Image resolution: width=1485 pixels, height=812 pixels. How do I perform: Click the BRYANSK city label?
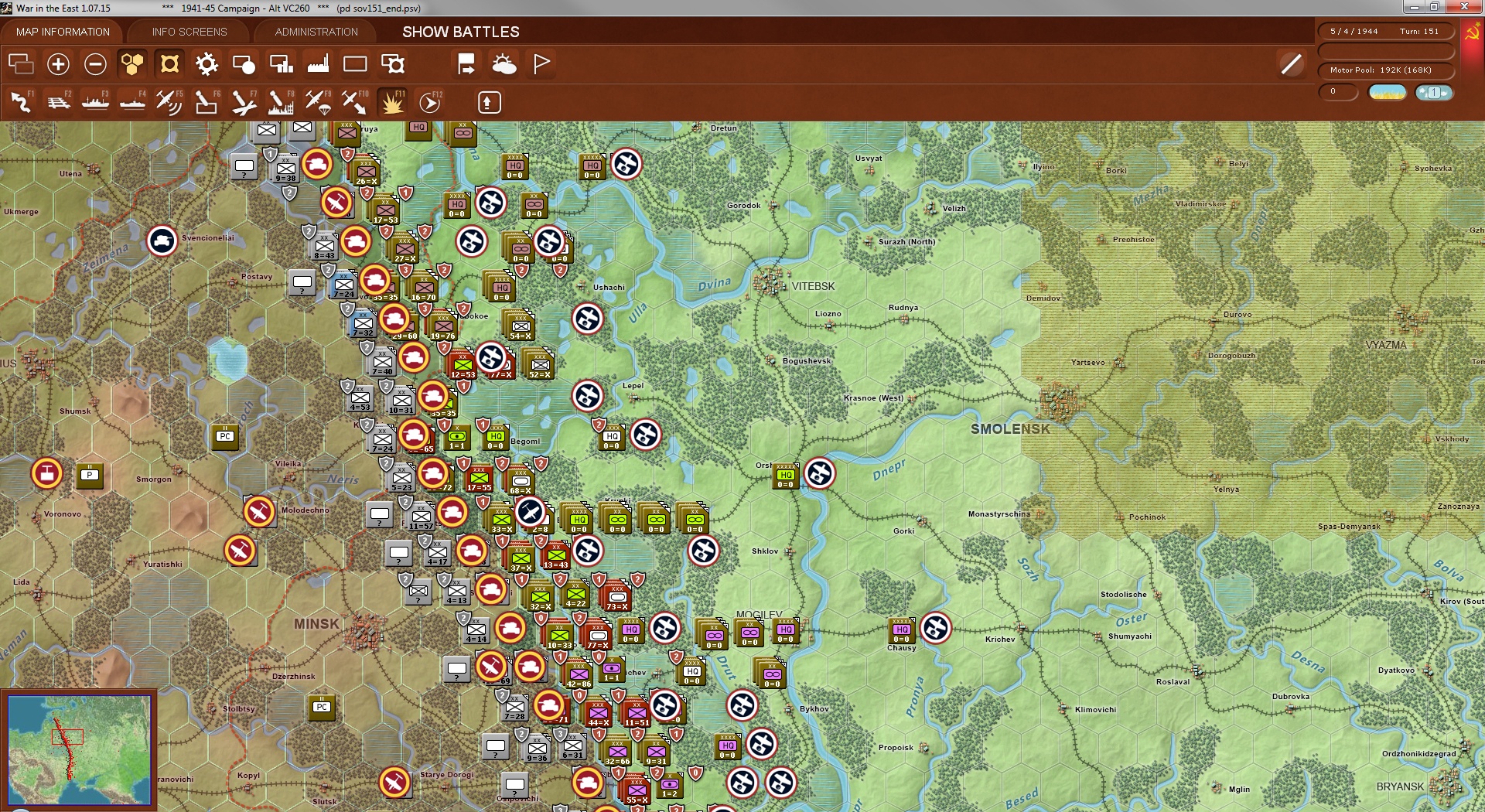[1400, 786]
